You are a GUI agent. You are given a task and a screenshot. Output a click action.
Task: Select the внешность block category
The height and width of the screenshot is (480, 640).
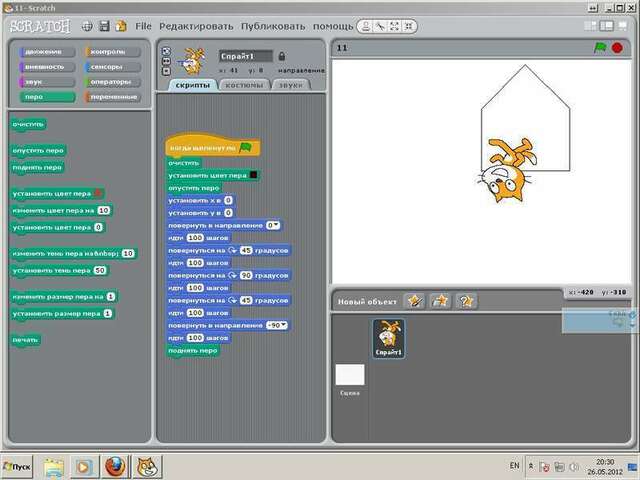[47, 67]
